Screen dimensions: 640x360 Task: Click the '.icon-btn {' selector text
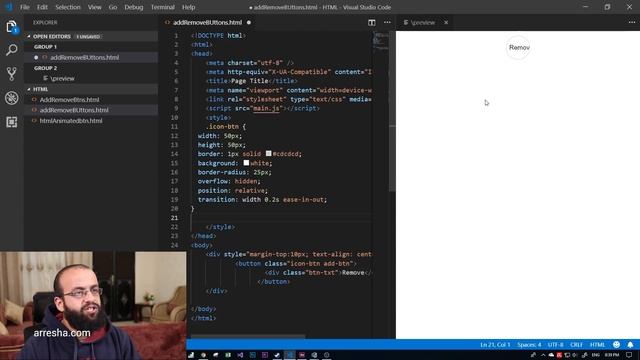pos(226,127)
